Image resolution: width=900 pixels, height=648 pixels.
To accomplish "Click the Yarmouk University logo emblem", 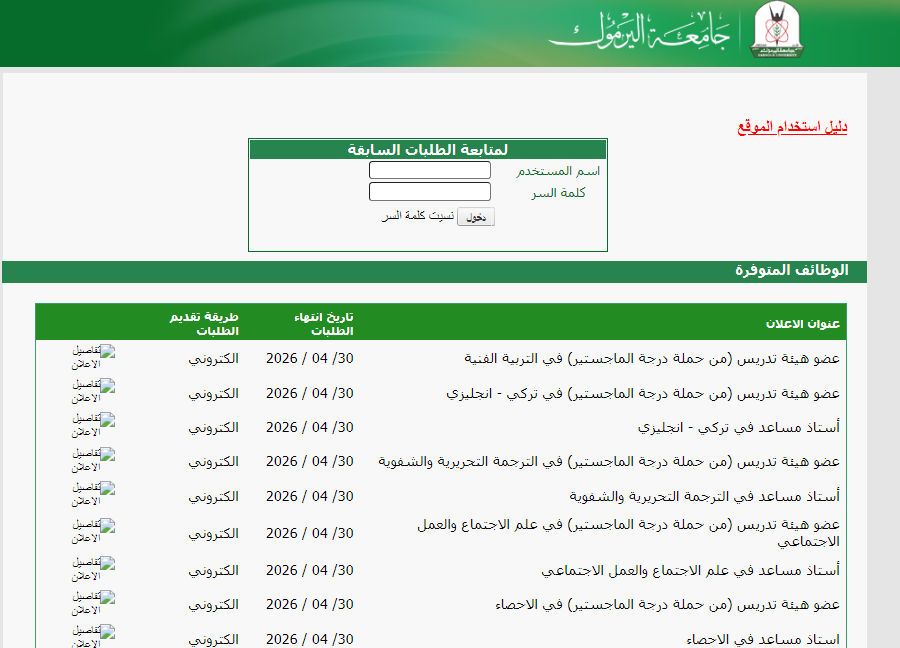I will tap(777, 32).
